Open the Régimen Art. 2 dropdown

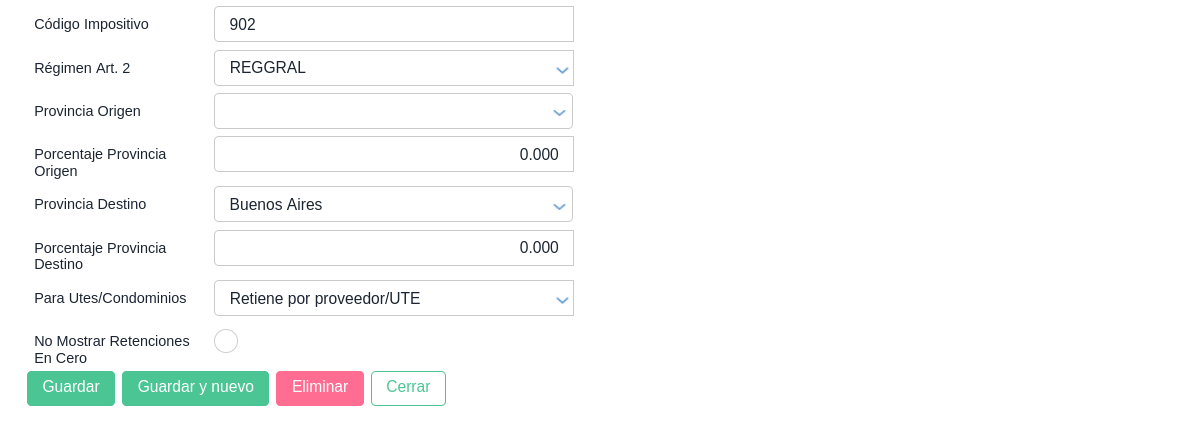pyautogui.click(x=393, y=68)
